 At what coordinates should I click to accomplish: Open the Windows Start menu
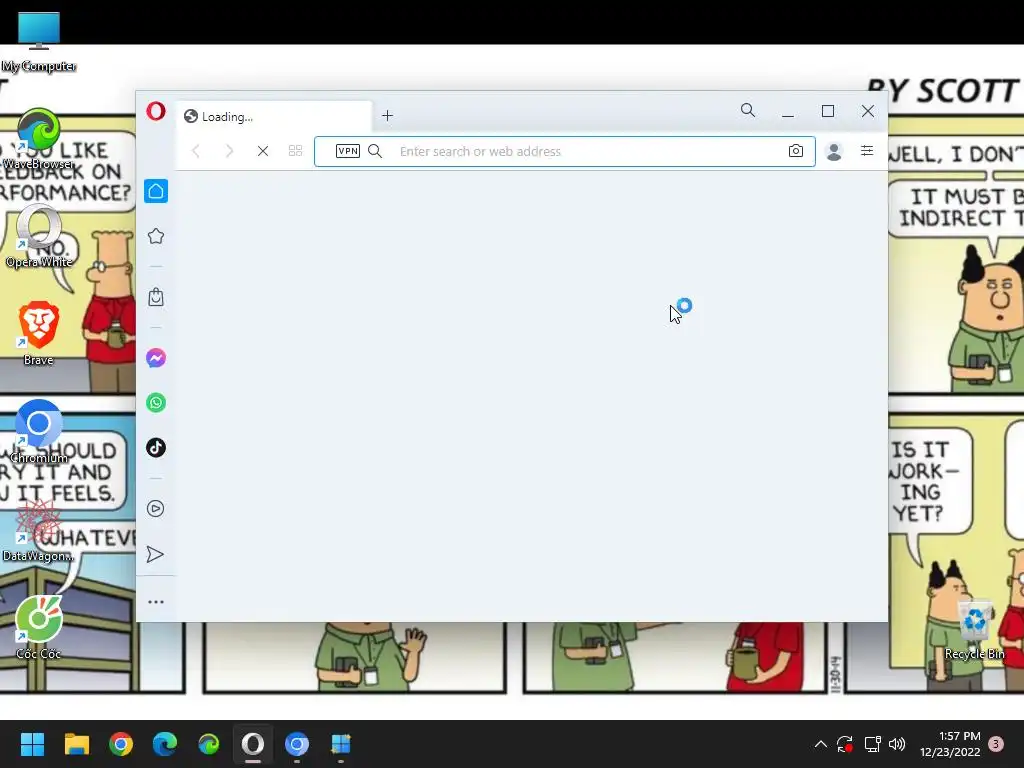click(x=33, y=744)
